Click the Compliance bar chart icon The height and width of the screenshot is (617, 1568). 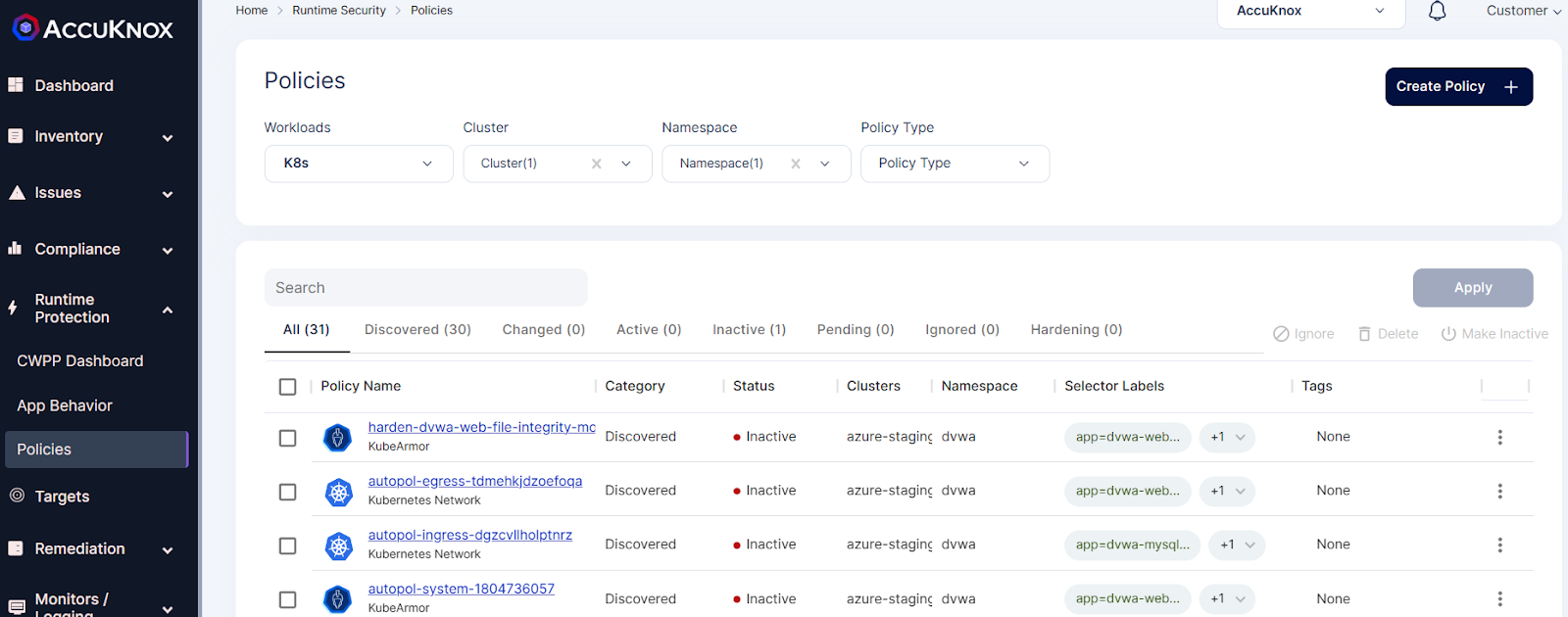15,249
